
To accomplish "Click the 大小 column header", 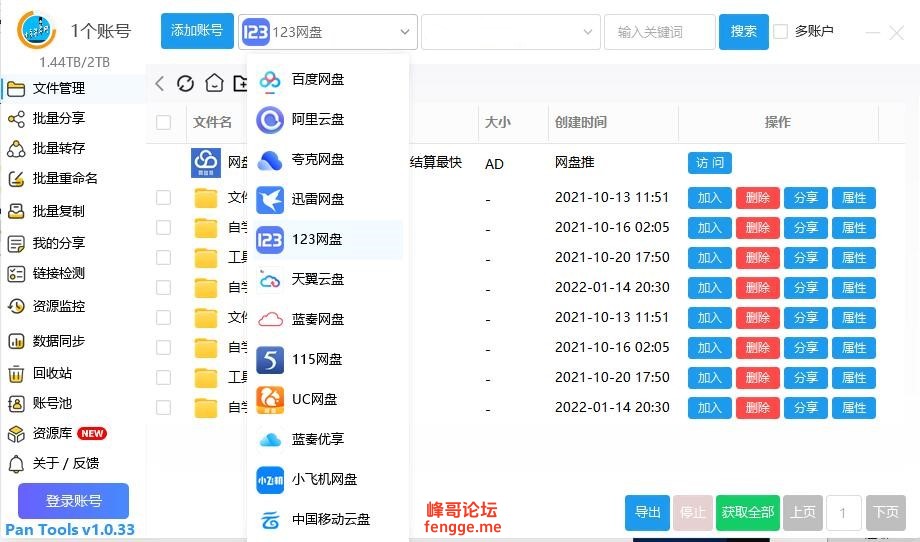I will coord(498,123).
